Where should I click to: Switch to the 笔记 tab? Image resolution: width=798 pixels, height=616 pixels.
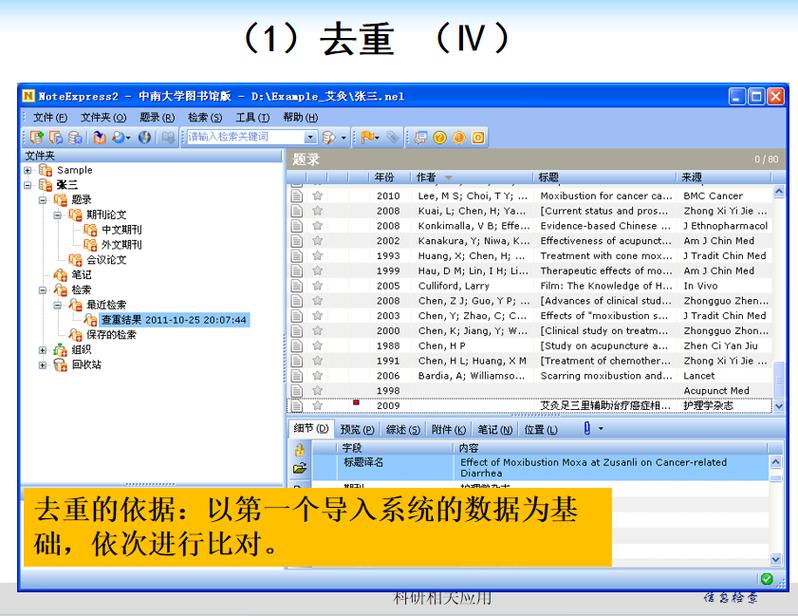(495, 430)
